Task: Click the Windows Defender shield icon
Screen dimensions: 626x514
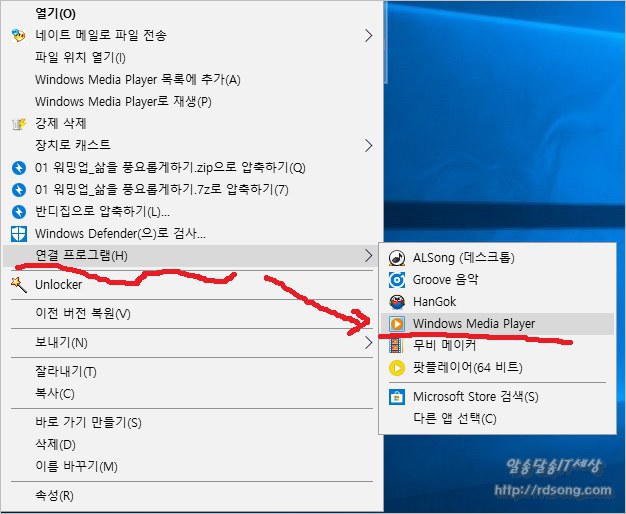Action: (x=19, y=234)
